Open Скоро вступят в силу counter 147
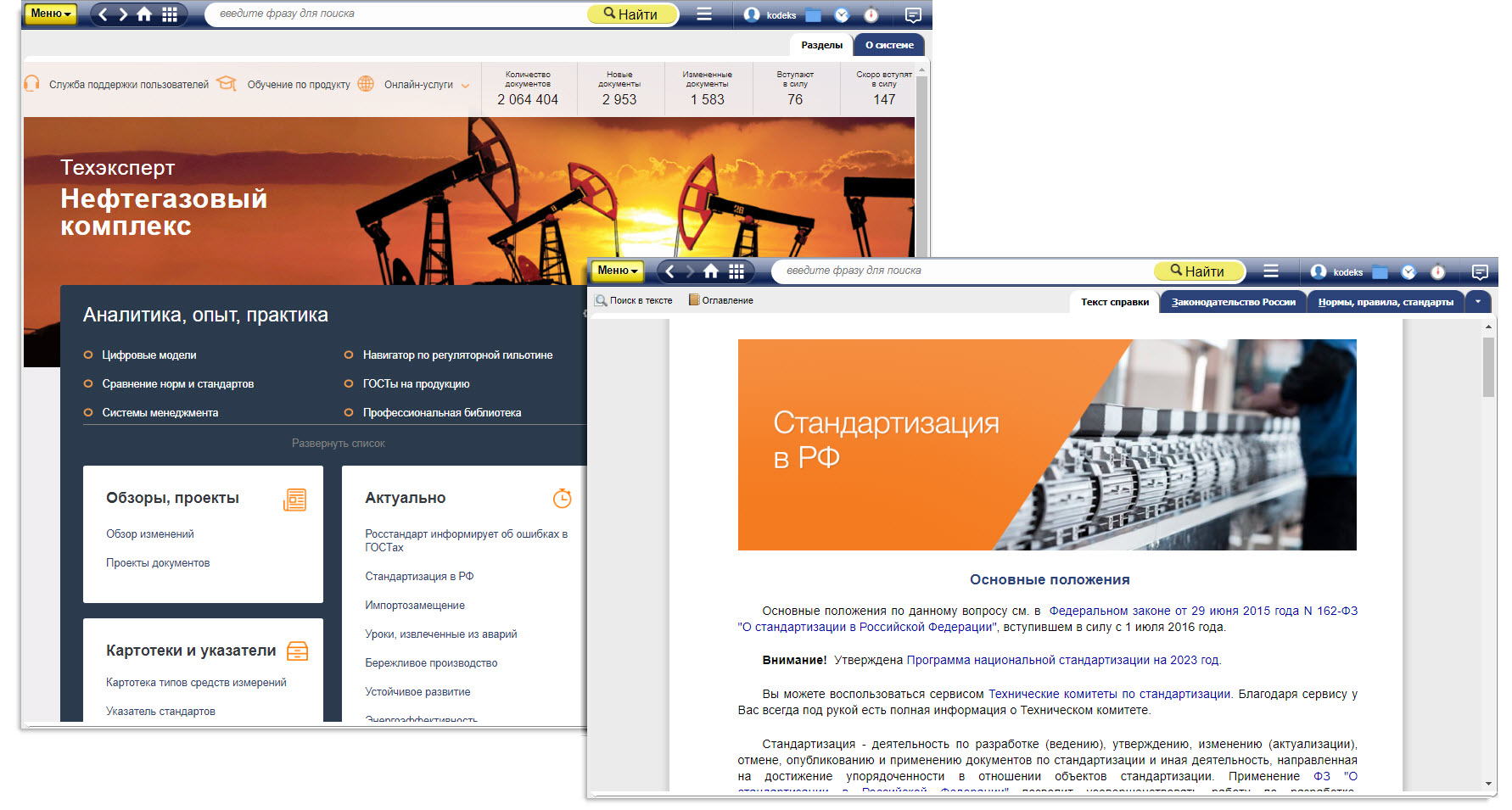1512x810 pixels. (884, 88)
